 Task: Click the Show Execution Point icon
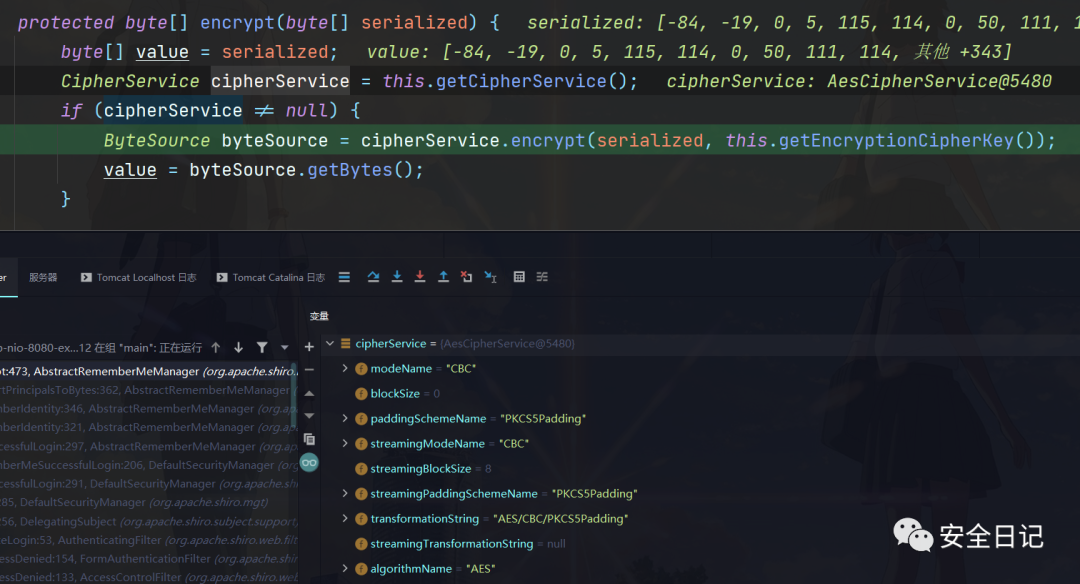344,277
